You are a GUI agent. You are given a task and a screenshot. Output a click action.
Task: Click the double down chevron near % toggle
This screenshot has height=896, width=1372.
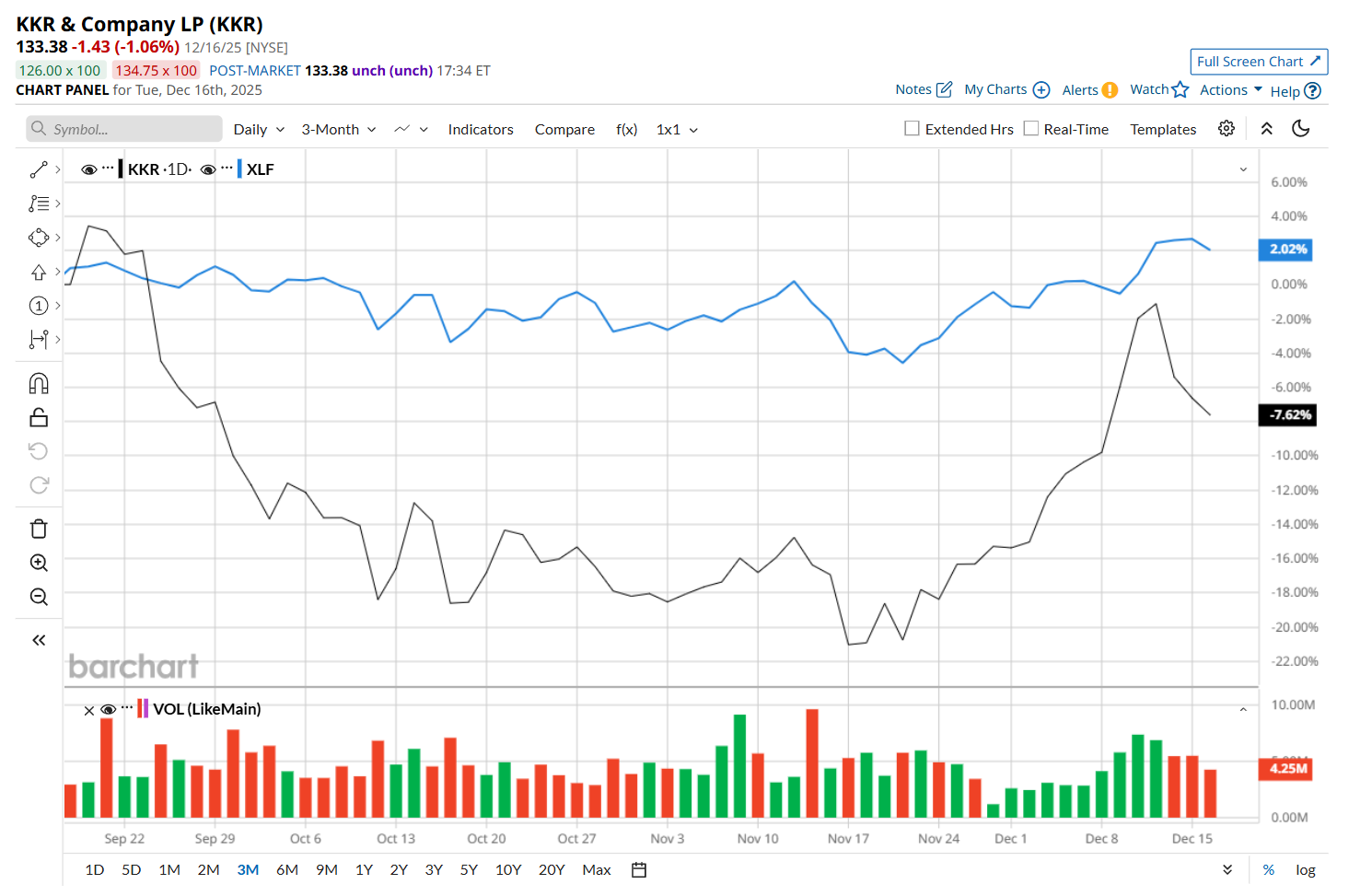coord(1227,870)
